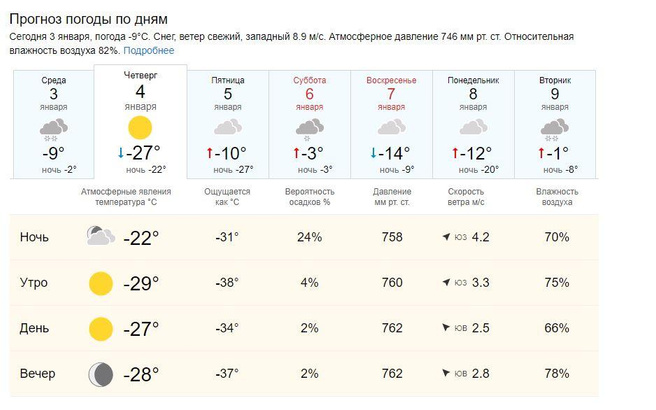656x410 pixels.
Task: Click the snowy cloud icon for Суббота
Action: (x=310, y=129)
